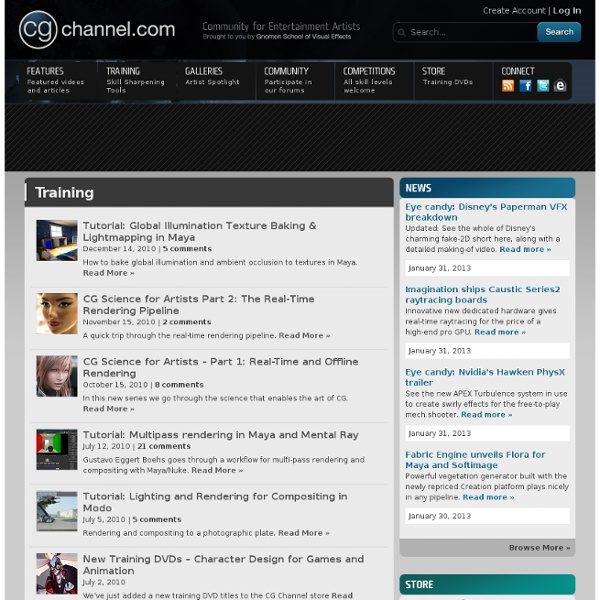Open 5 comments on the Global Illumination tutorial
Viewport: 600px width, 600px height.
coord(187,249)
